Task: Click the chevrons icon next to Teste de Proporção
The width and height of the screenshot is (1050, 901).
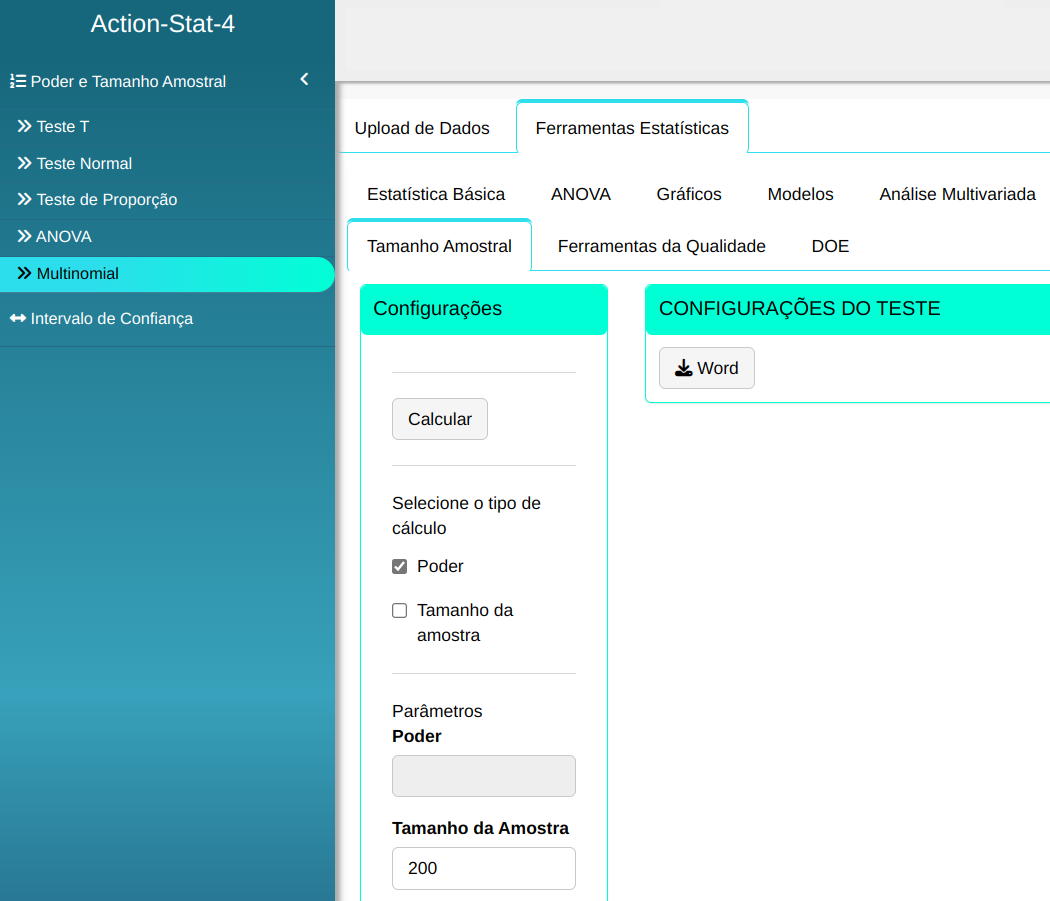Action: tap(25, 200)
